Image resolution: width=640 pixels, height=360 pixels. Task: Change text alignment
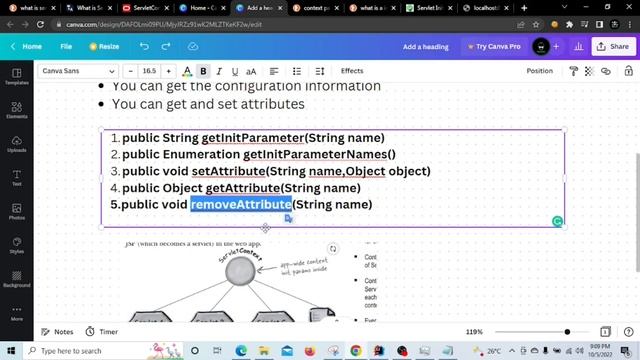[x=274, y=71]
